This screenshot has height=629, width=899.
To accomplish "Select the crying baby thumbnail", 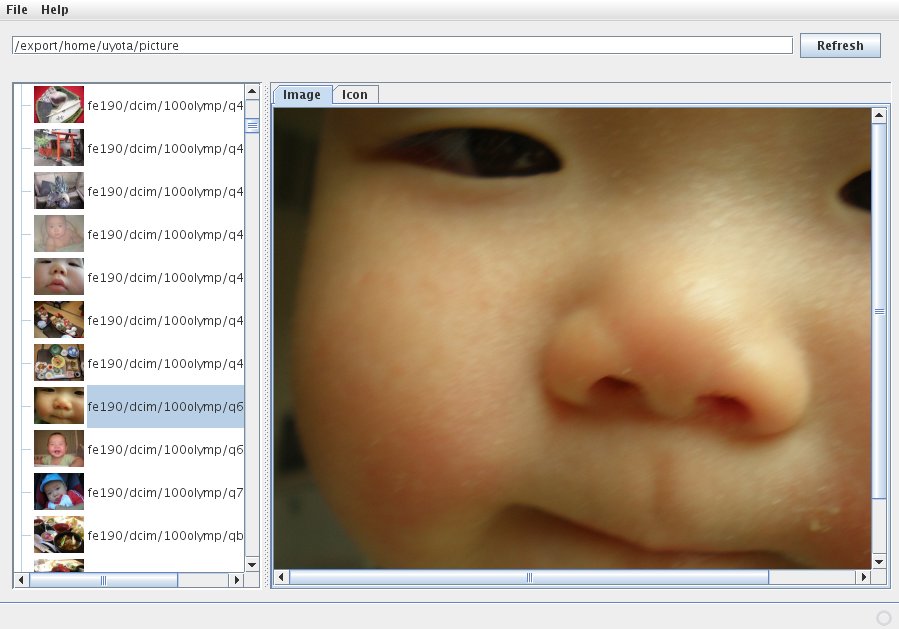I will [58, 449].
